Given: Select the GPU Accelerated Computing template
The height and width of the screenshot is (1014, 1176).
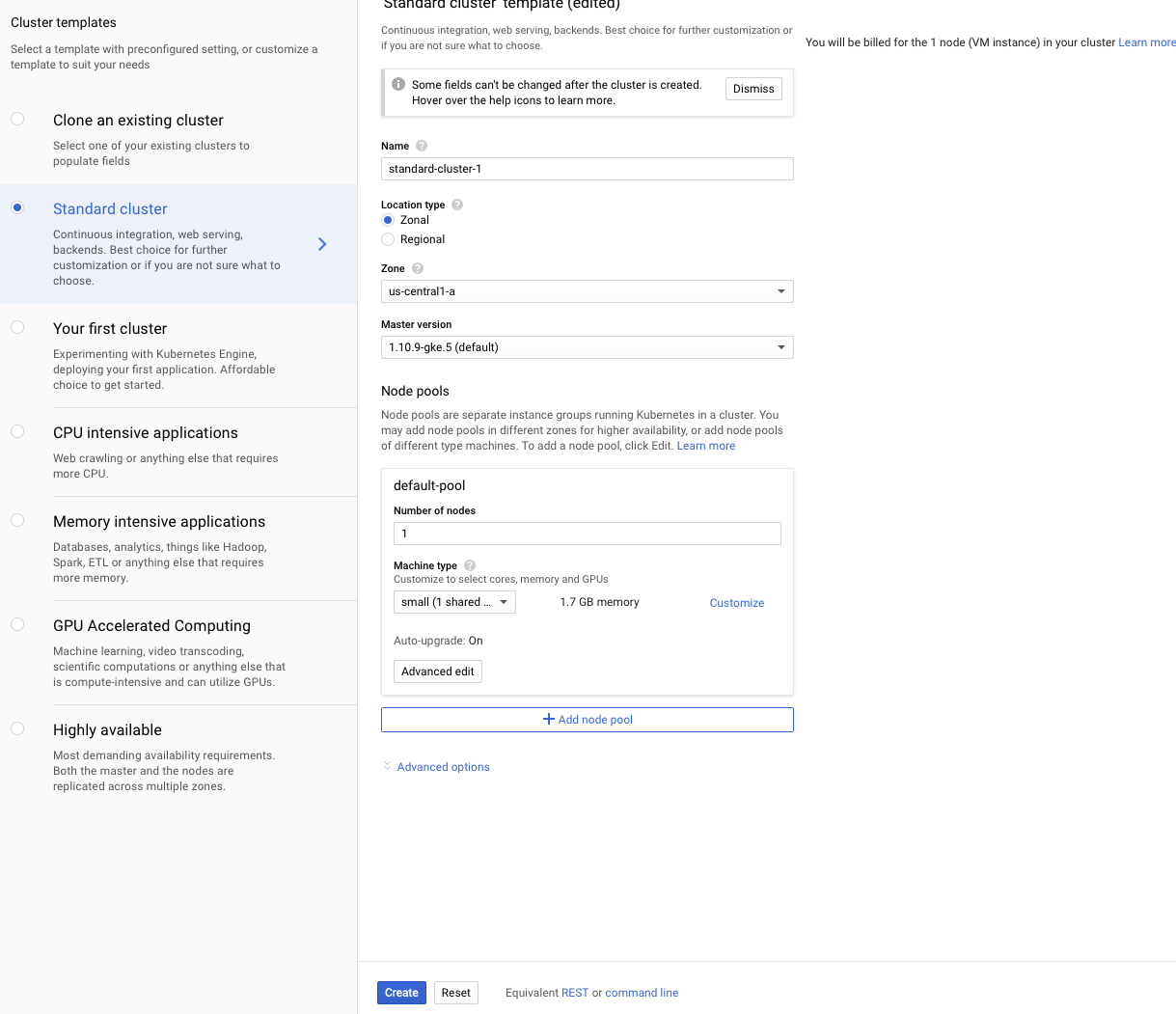Looking at the screenshot, I should (x=17, y=624).
